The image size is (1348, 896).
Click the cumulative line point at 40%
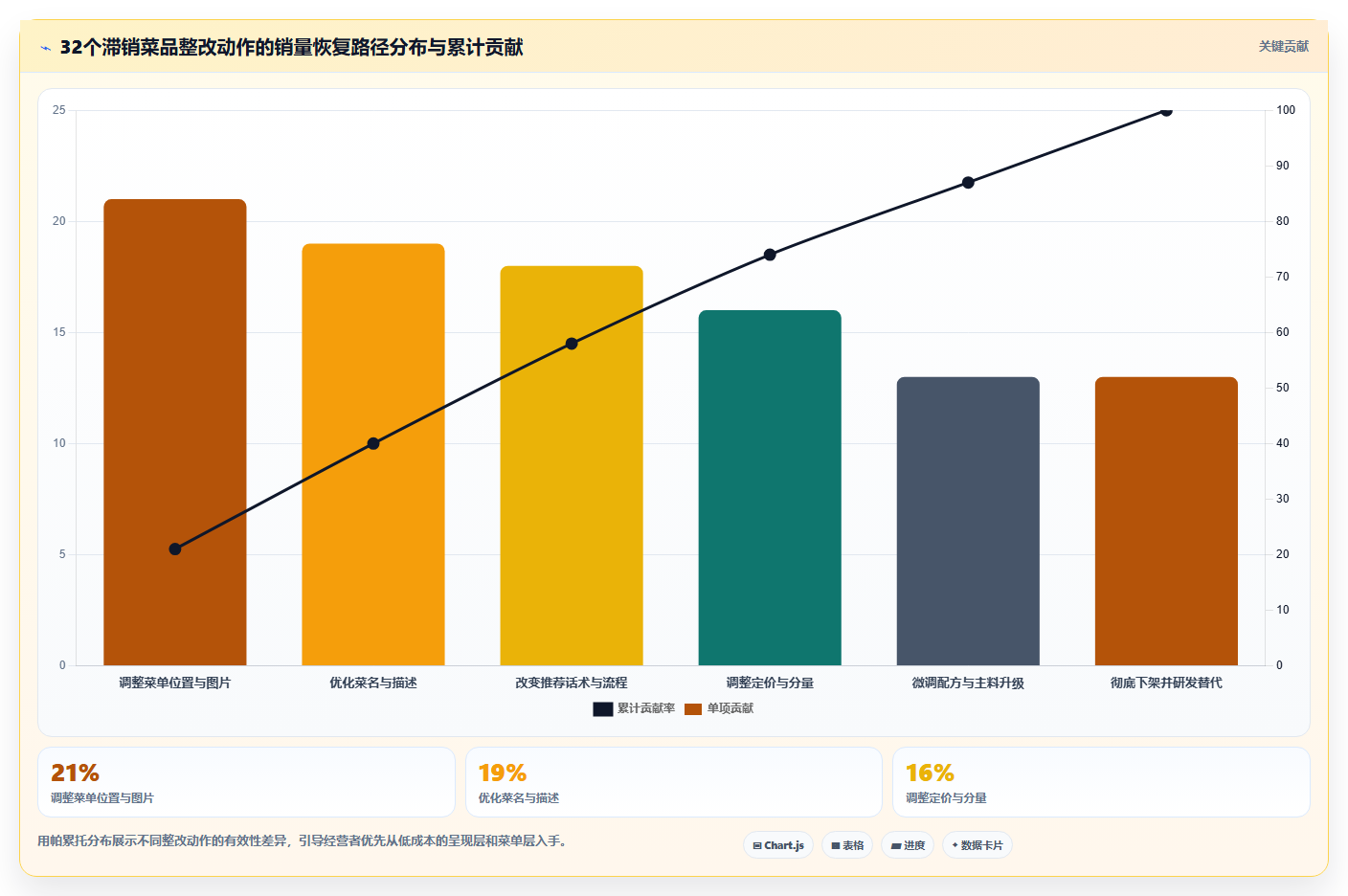373,443
